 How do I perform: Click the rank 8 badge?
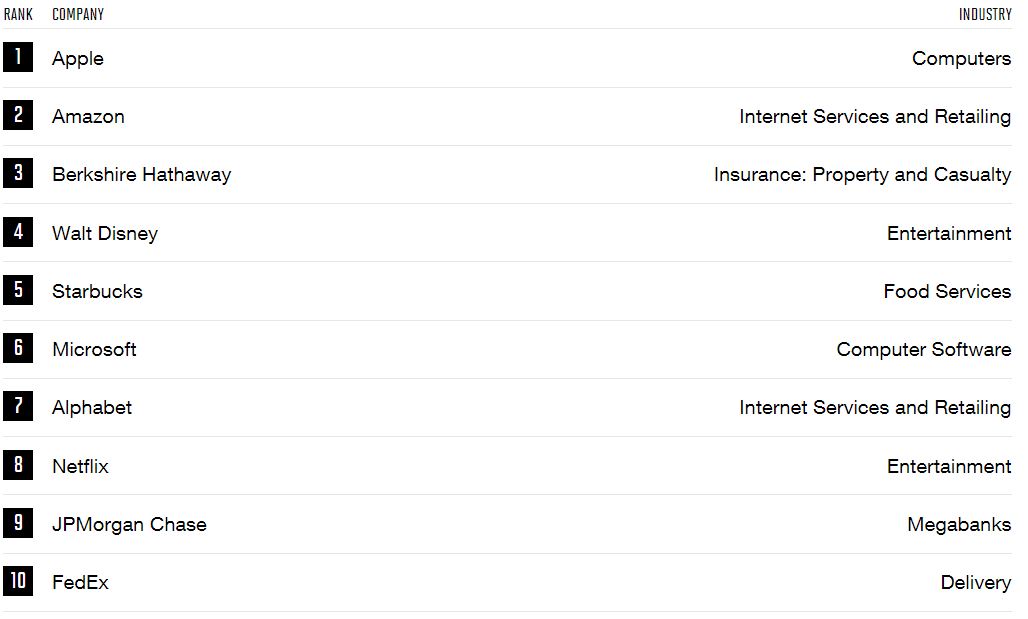pos(18,464)
